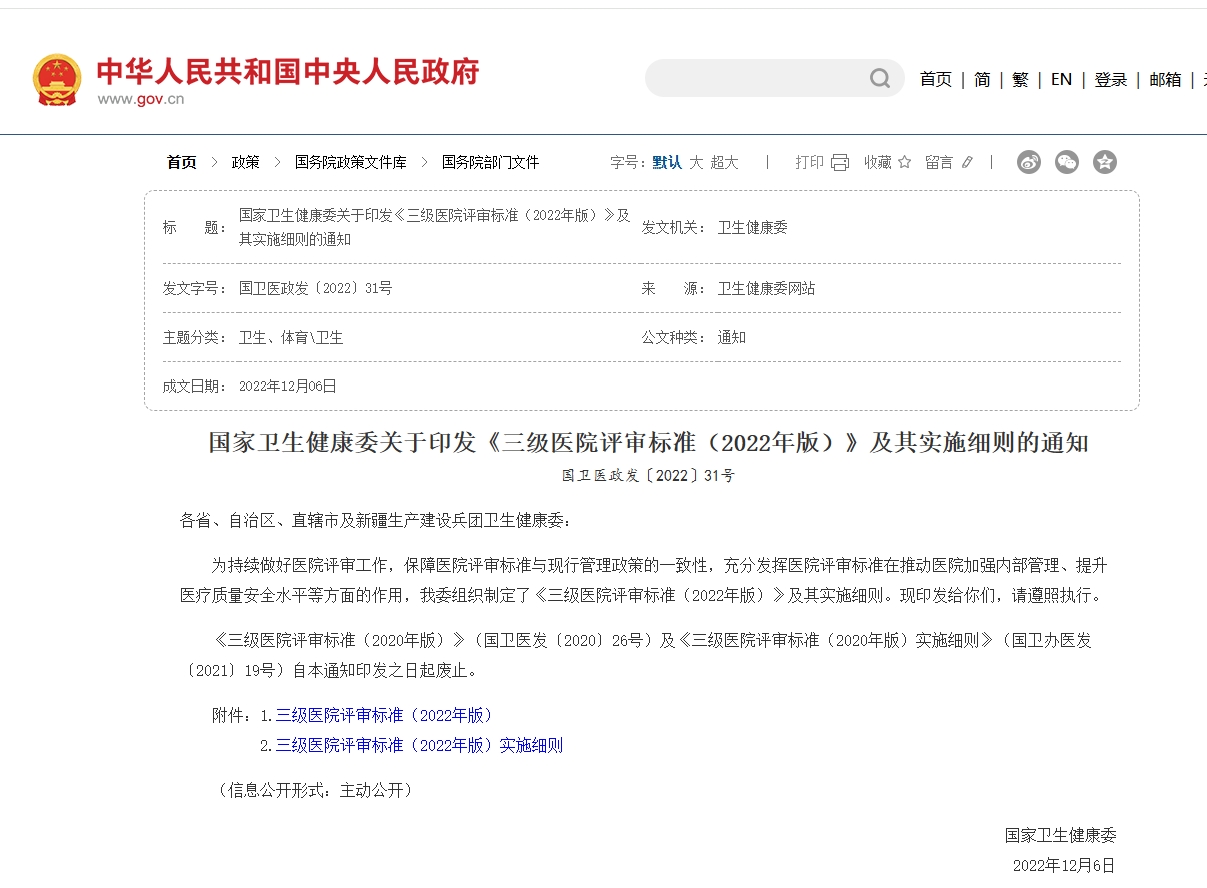Open attachment 三级医院评审标准（2022年版）

(x=384, y=715)
